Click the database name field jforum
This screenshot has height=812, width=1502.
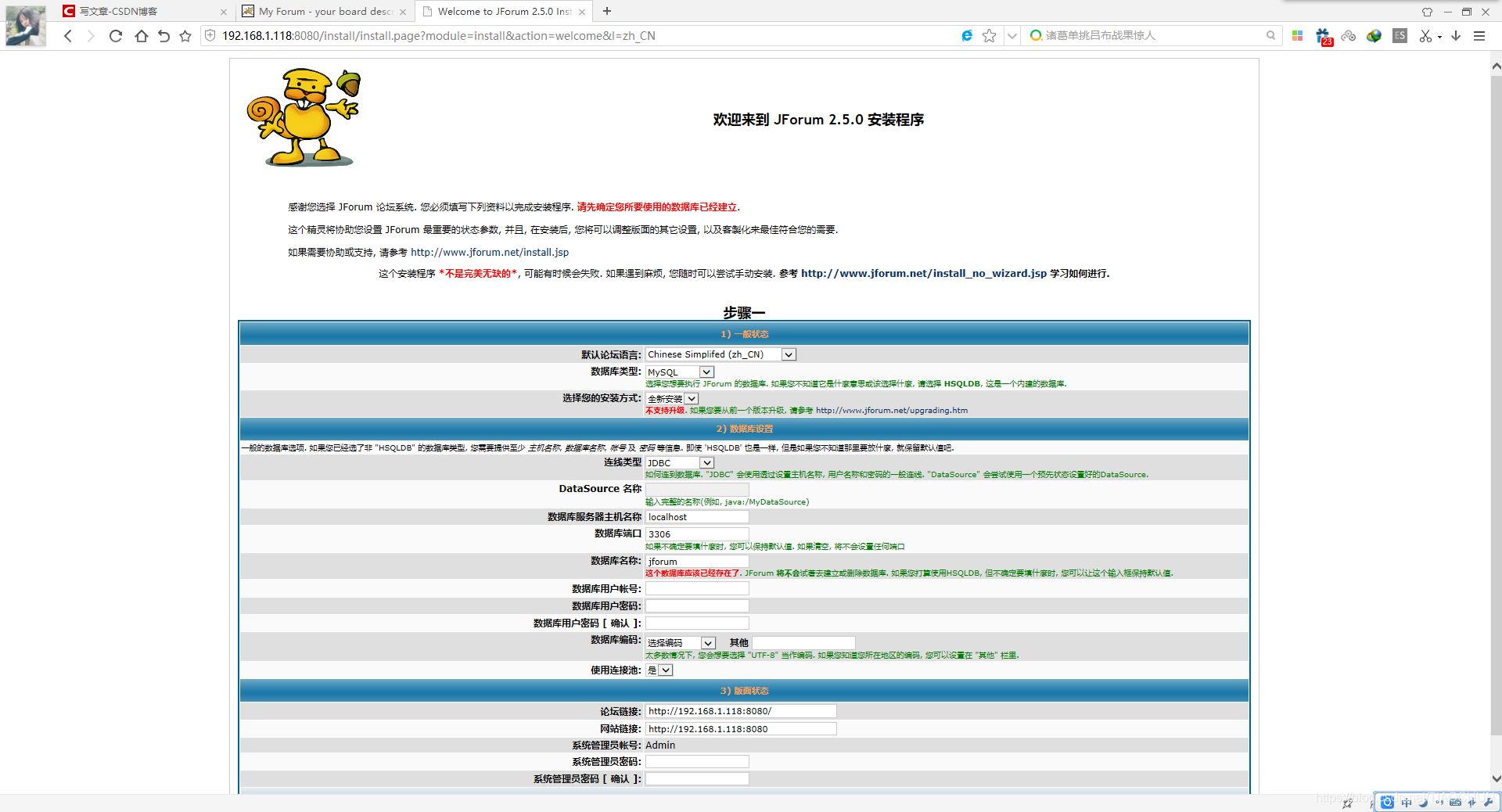tap(697, 562)
